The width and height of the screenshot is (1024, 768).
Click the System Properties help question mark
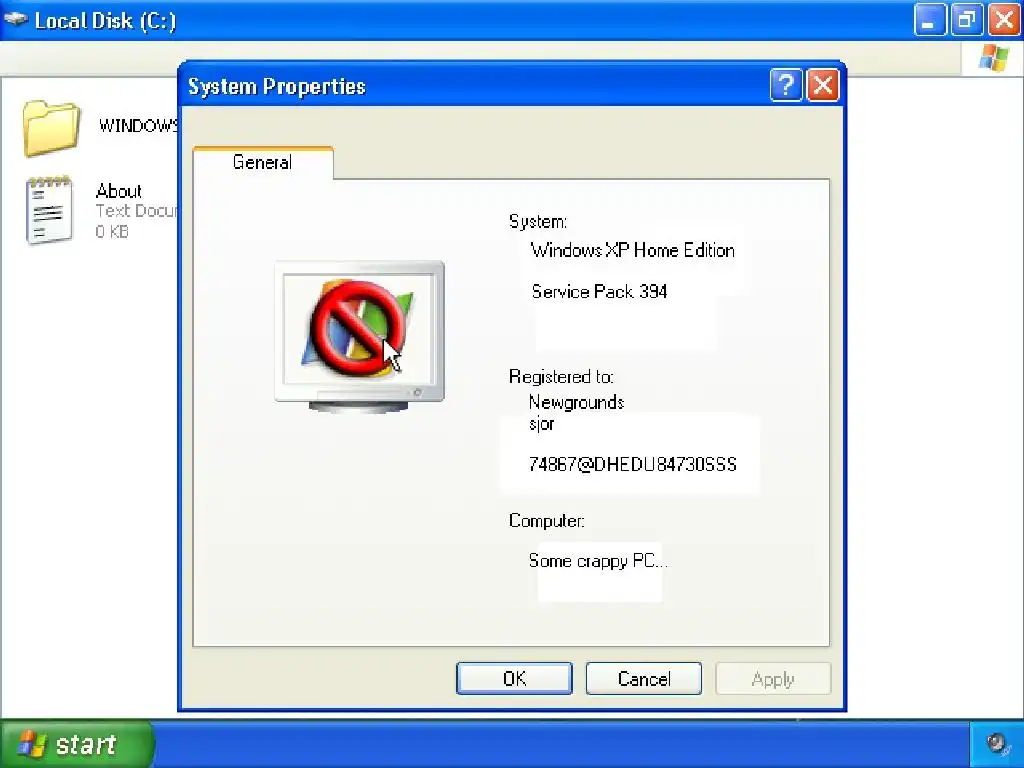pos(786,85)
